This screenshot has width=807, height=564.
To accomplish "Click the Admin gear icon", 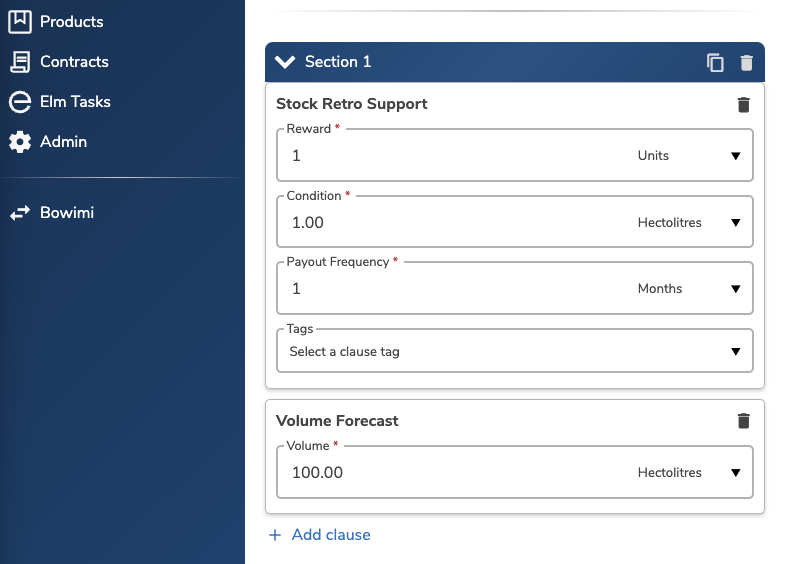I will 20,142.
